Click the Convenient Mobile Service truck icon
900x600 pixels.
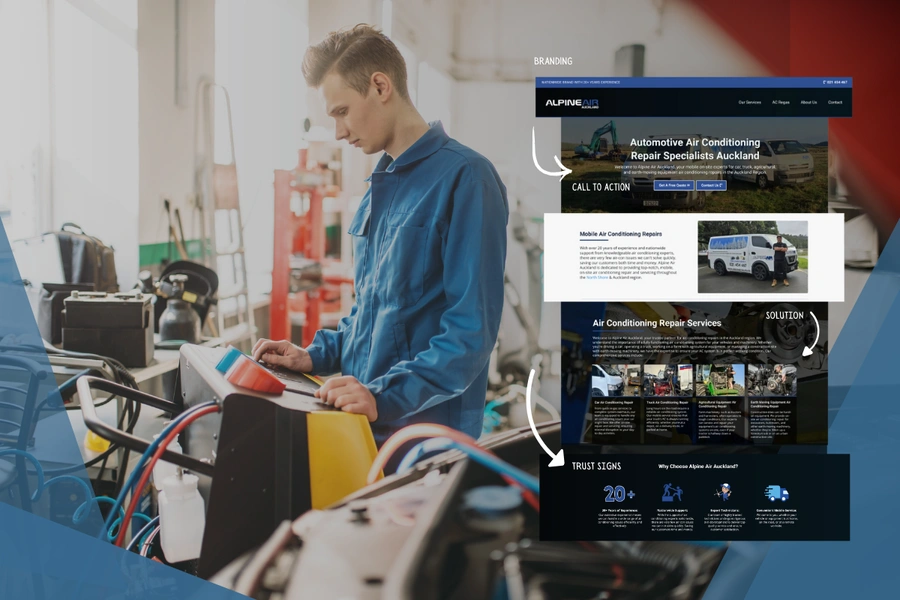[776, 493]
